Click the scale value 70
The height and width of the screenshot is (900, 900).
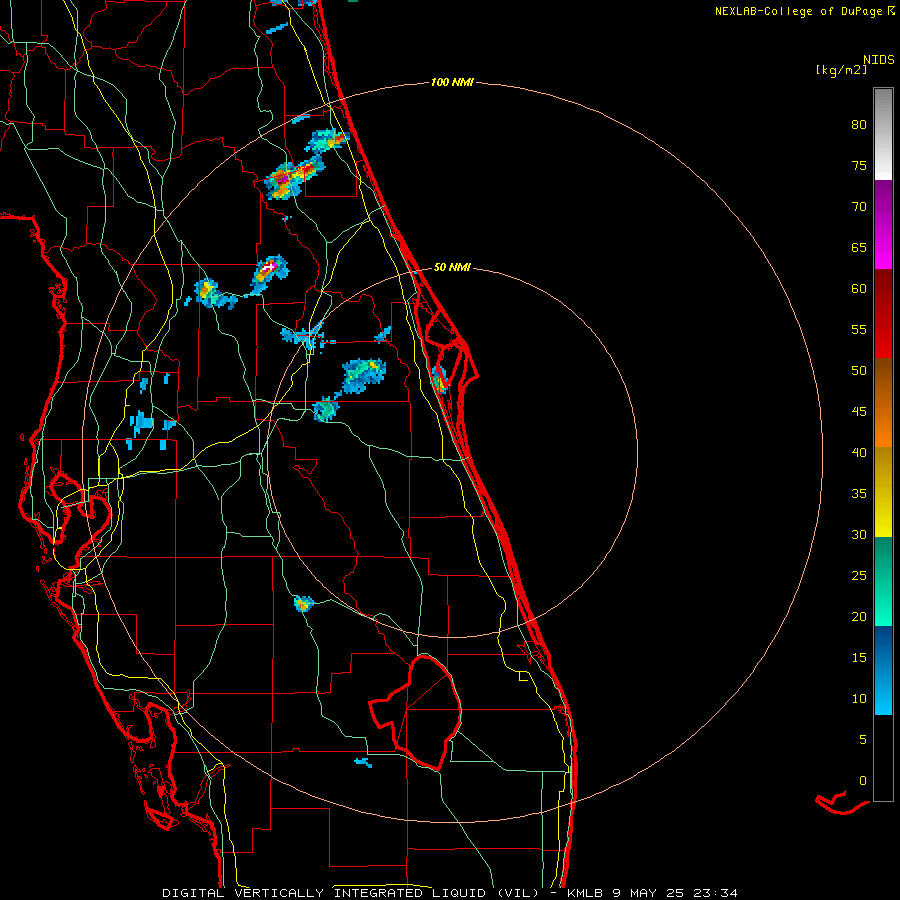point(859,207)
